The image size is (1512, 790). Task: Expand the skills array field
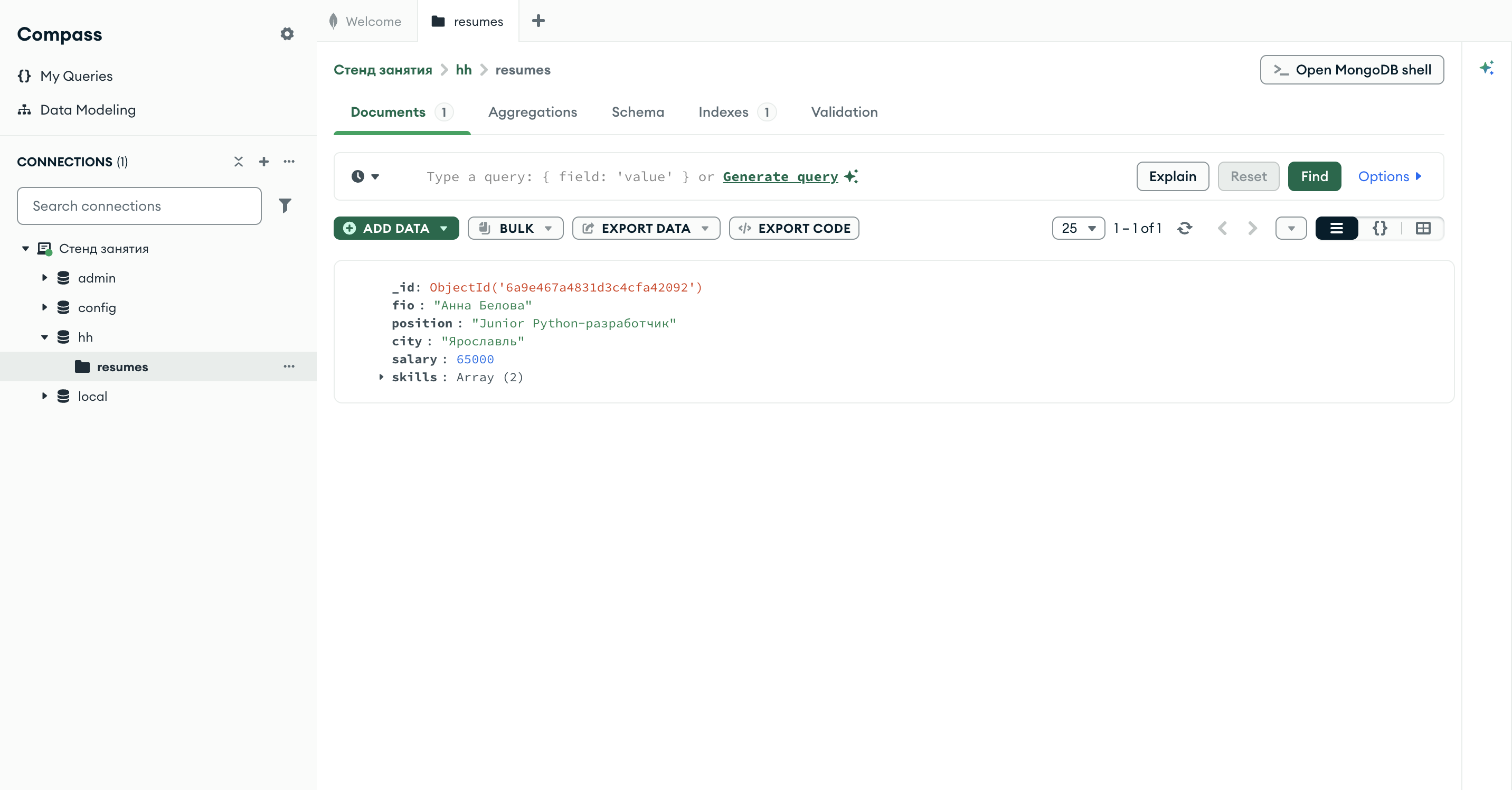[x=381, y=377]
